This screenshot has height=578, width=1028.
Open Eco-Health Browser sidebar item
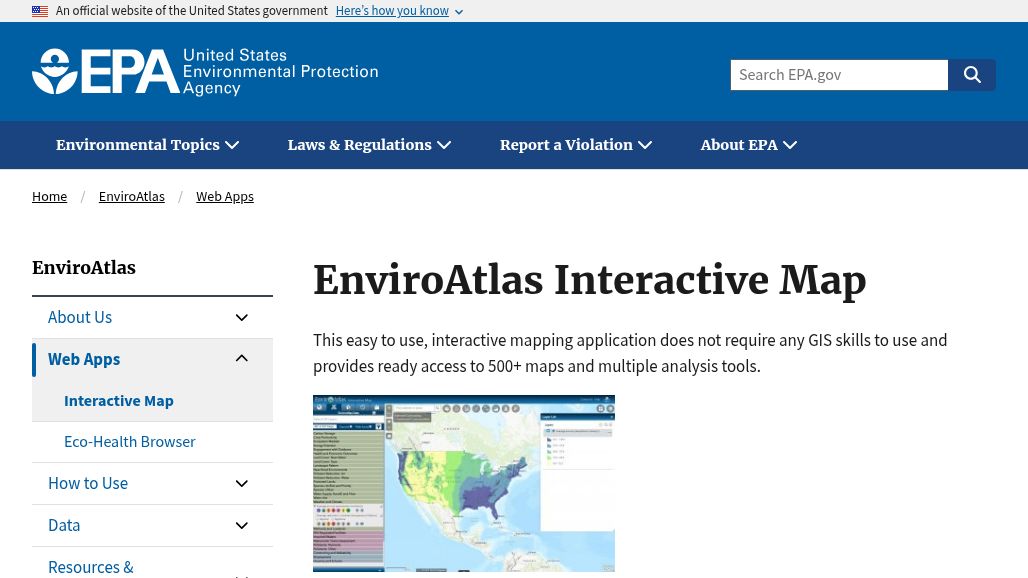coord(129,442)
